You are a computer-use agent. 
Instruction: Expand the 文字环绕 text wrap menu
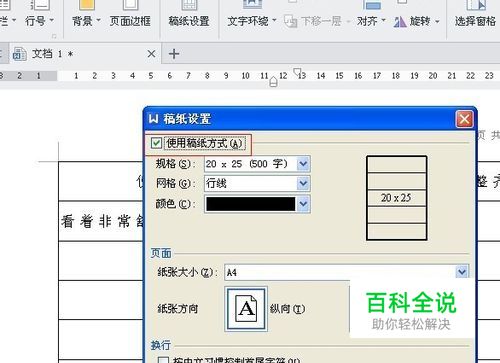[252, 21]
